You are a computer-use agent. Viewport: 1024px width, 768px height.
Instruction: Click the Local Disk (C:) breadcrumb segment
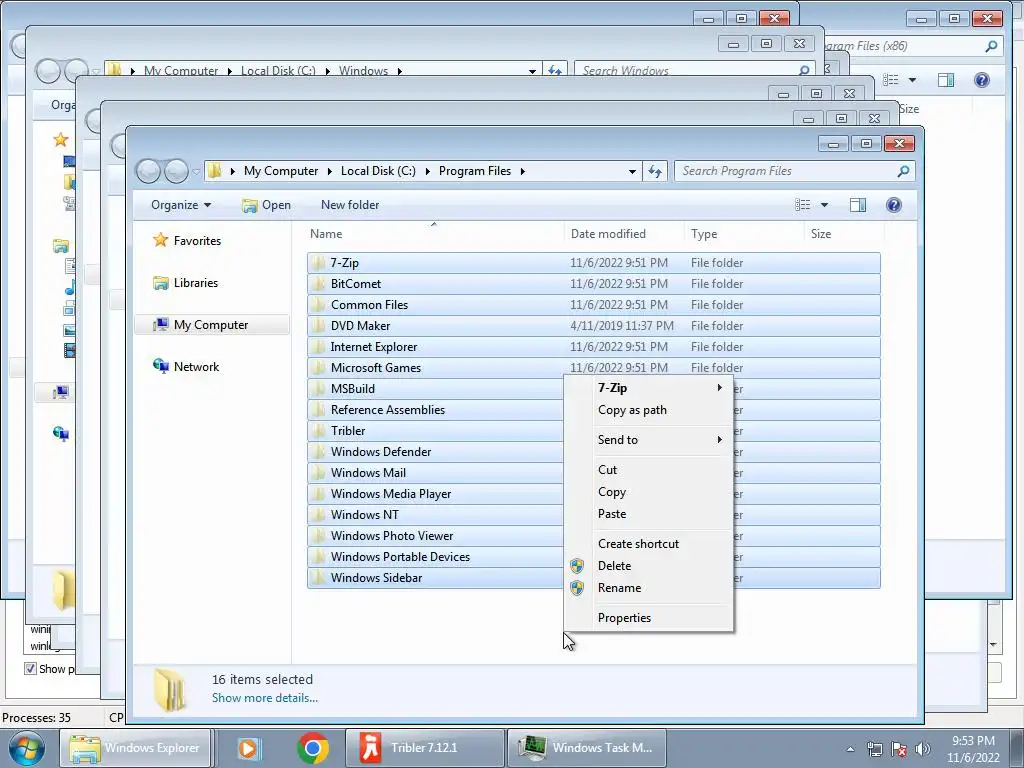click(x=378, y=171)
